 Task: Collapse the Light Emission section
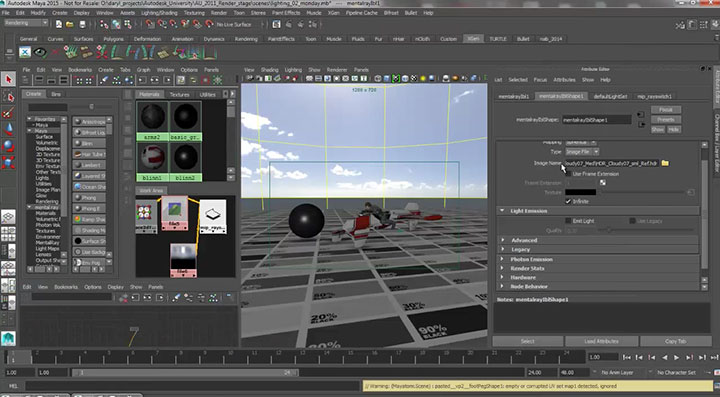coord(529,211)
